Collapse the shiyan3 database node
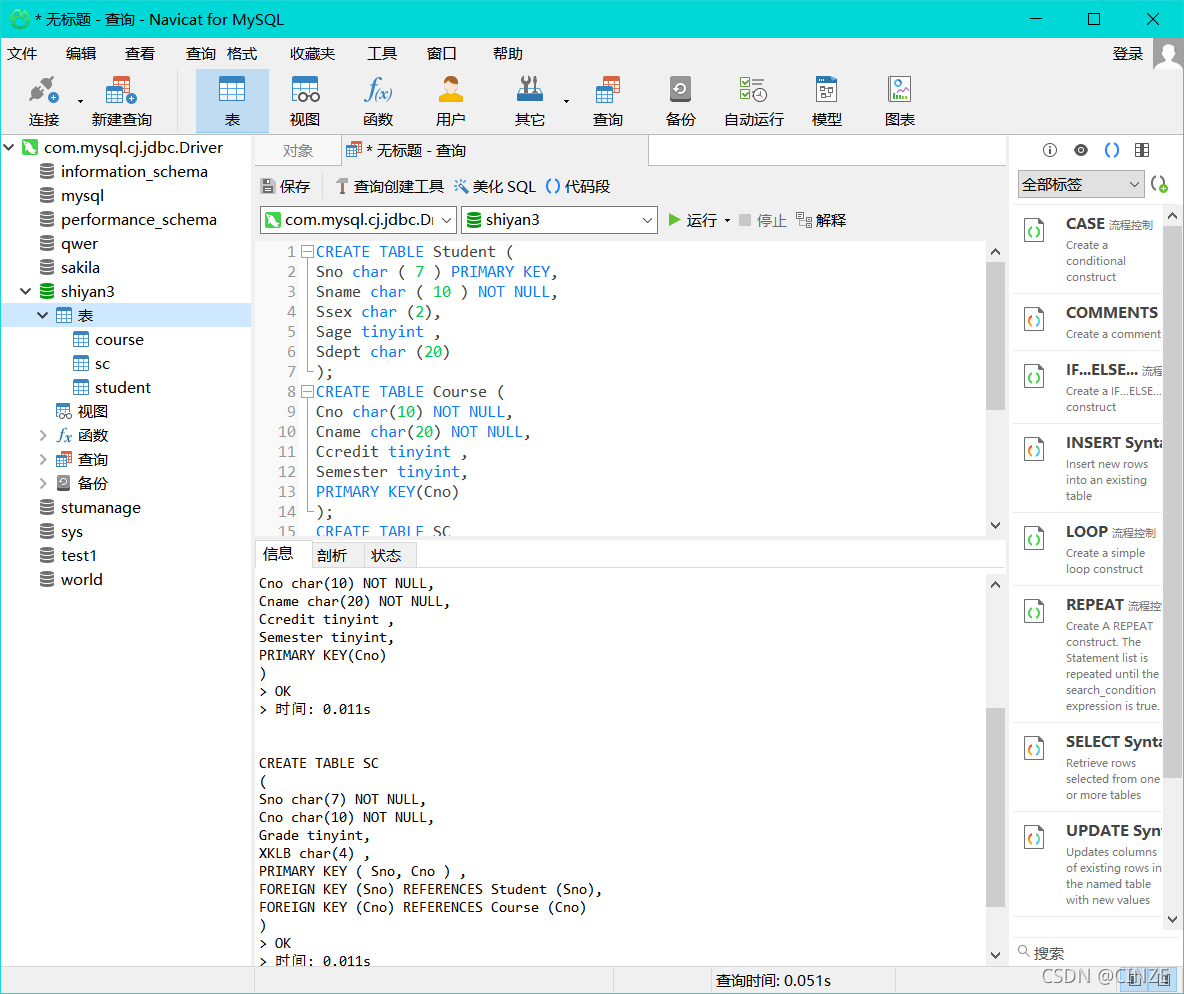The image size is (1184, 994). pos(26,291)
